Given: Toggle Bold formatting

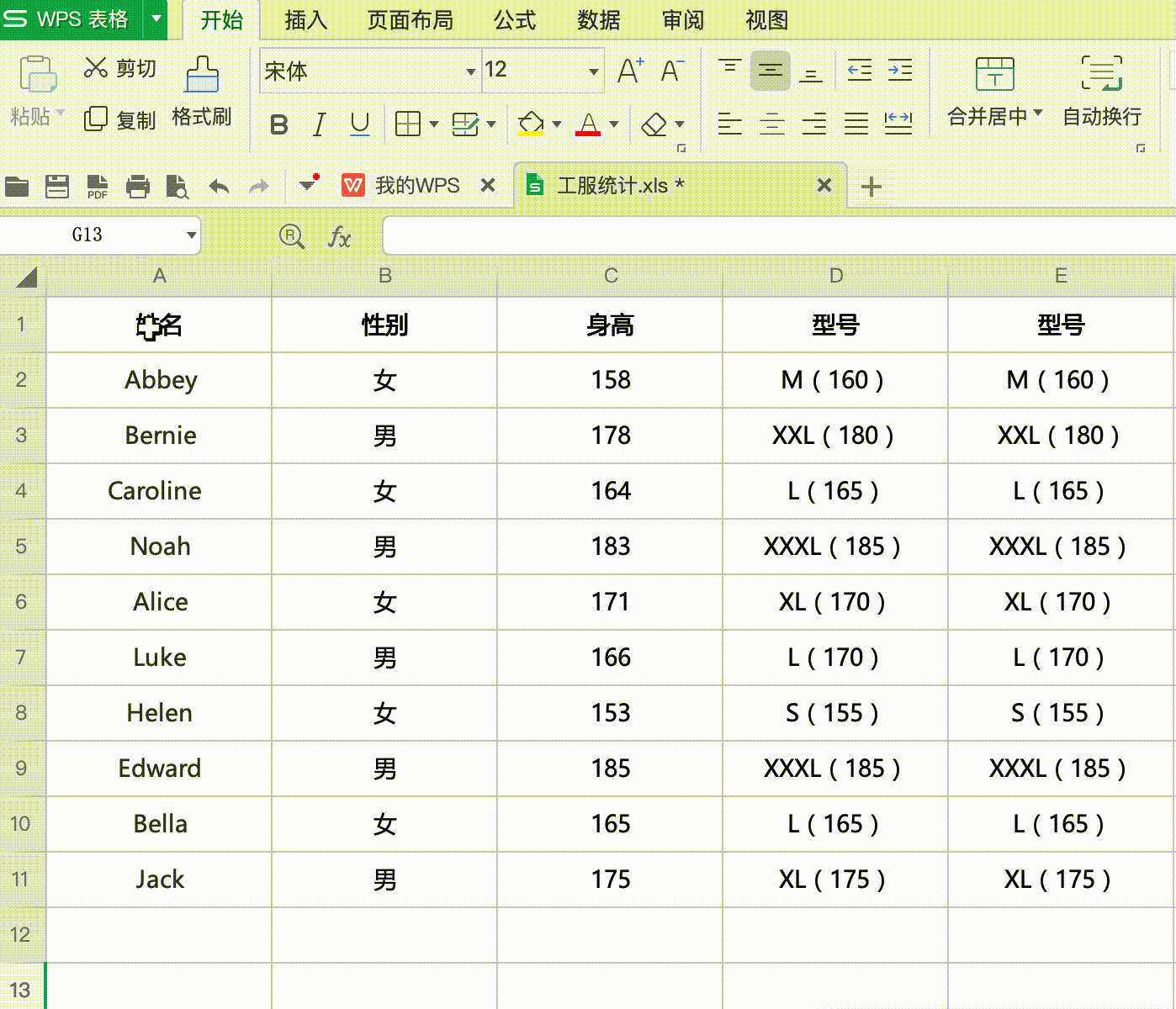Looking at the screenshot, I should pos(278,125).
